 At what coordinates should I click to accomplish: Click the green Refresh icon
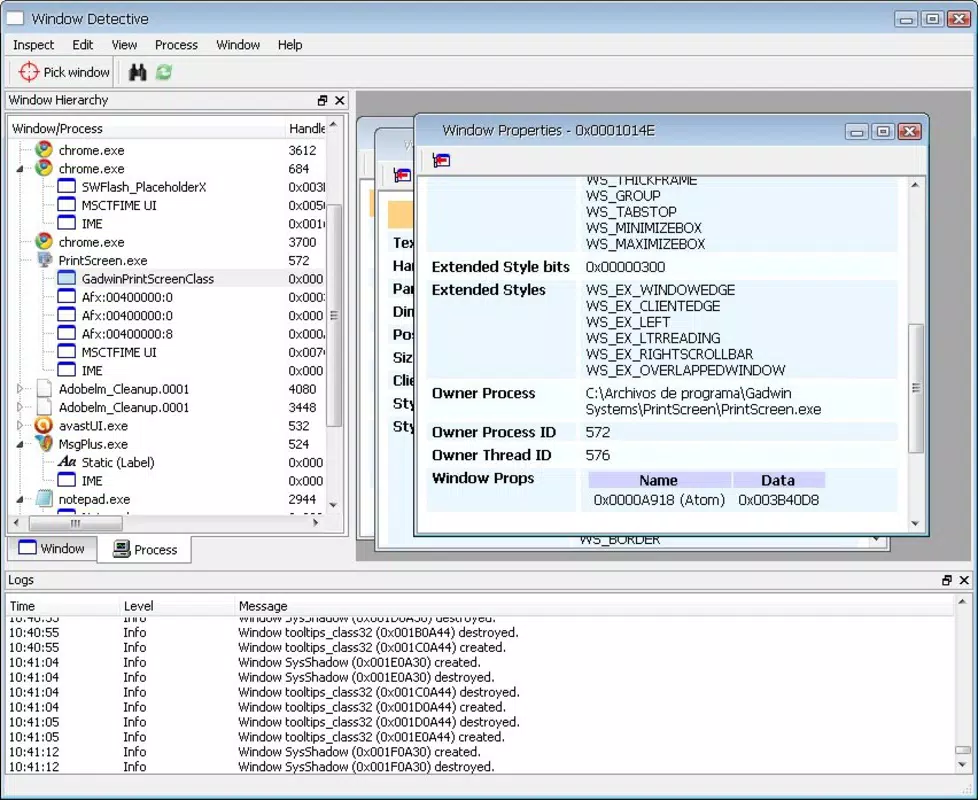[x=163, y=72]
